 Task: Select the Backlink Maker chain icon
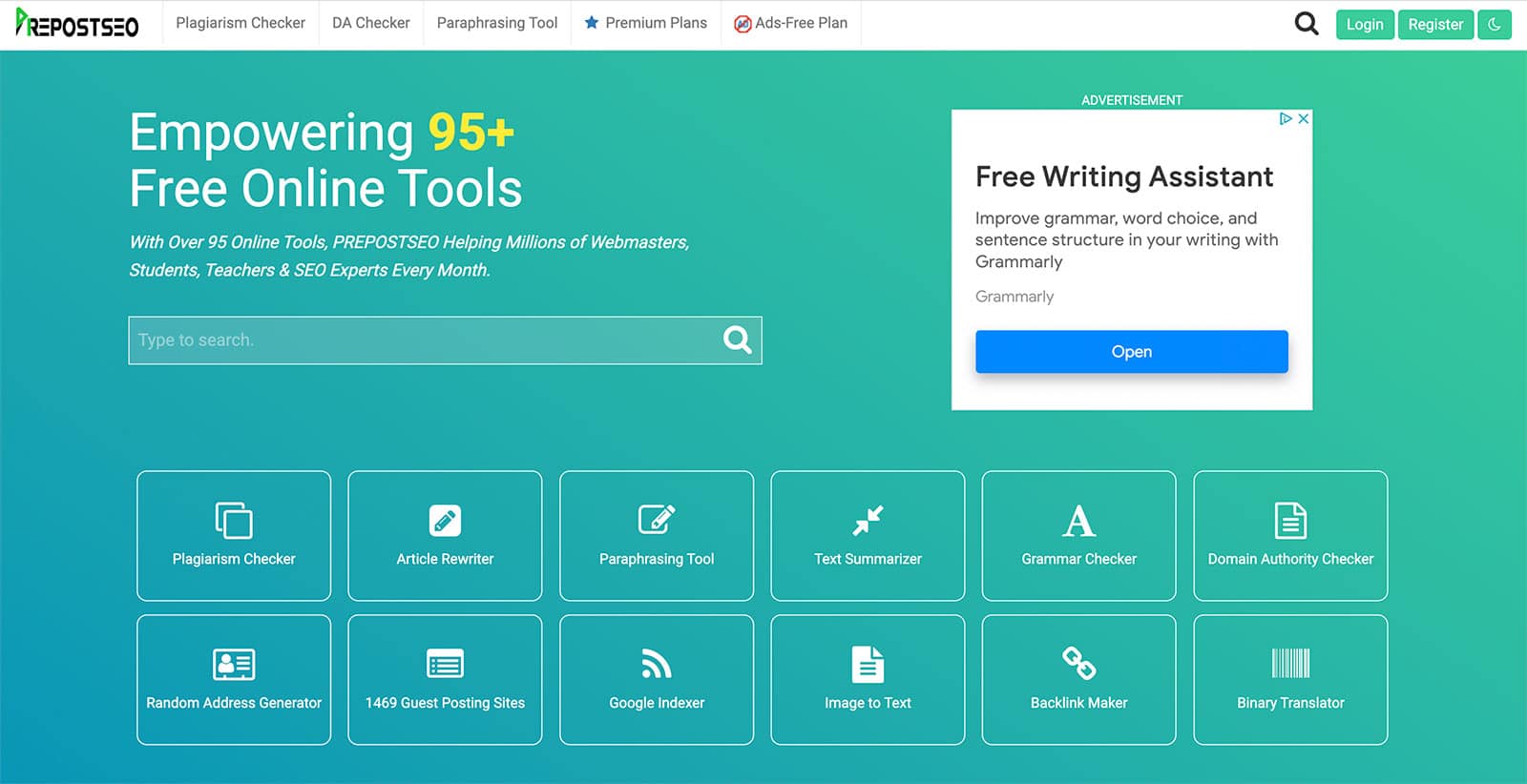(1078, 663)
